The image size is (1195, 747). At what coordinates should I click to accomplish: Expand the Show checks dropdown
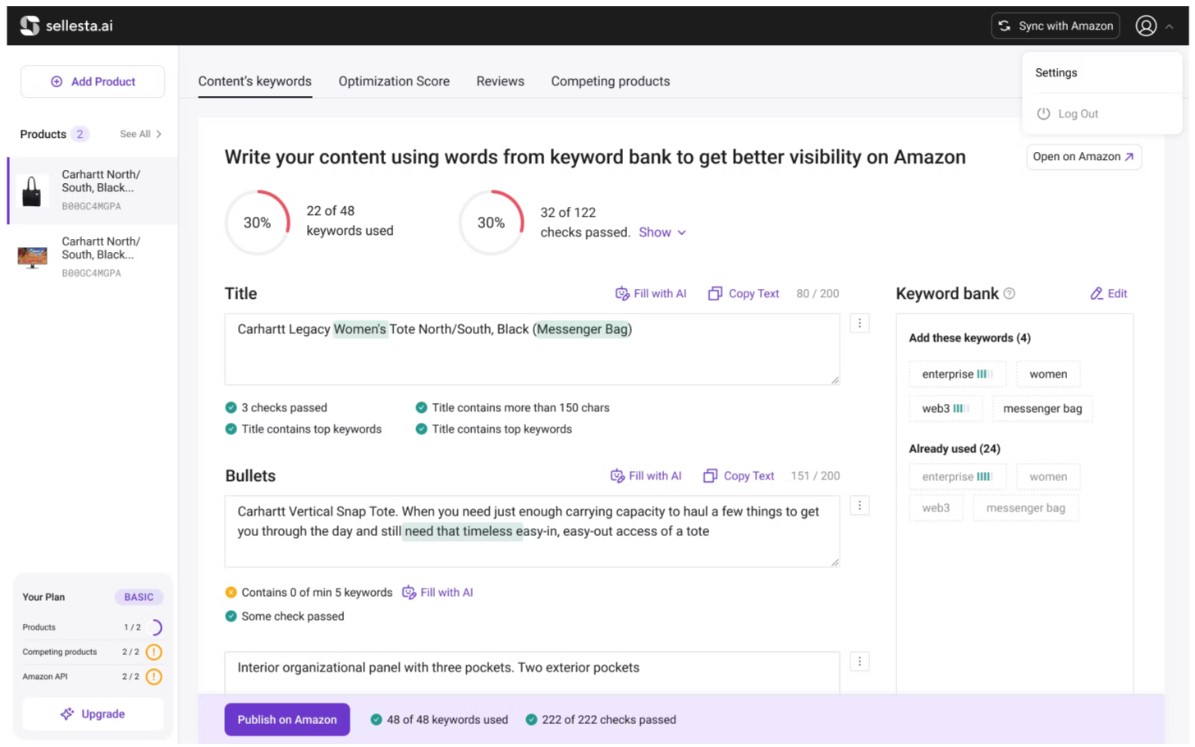pyautogui.click(x=662, y=232)
